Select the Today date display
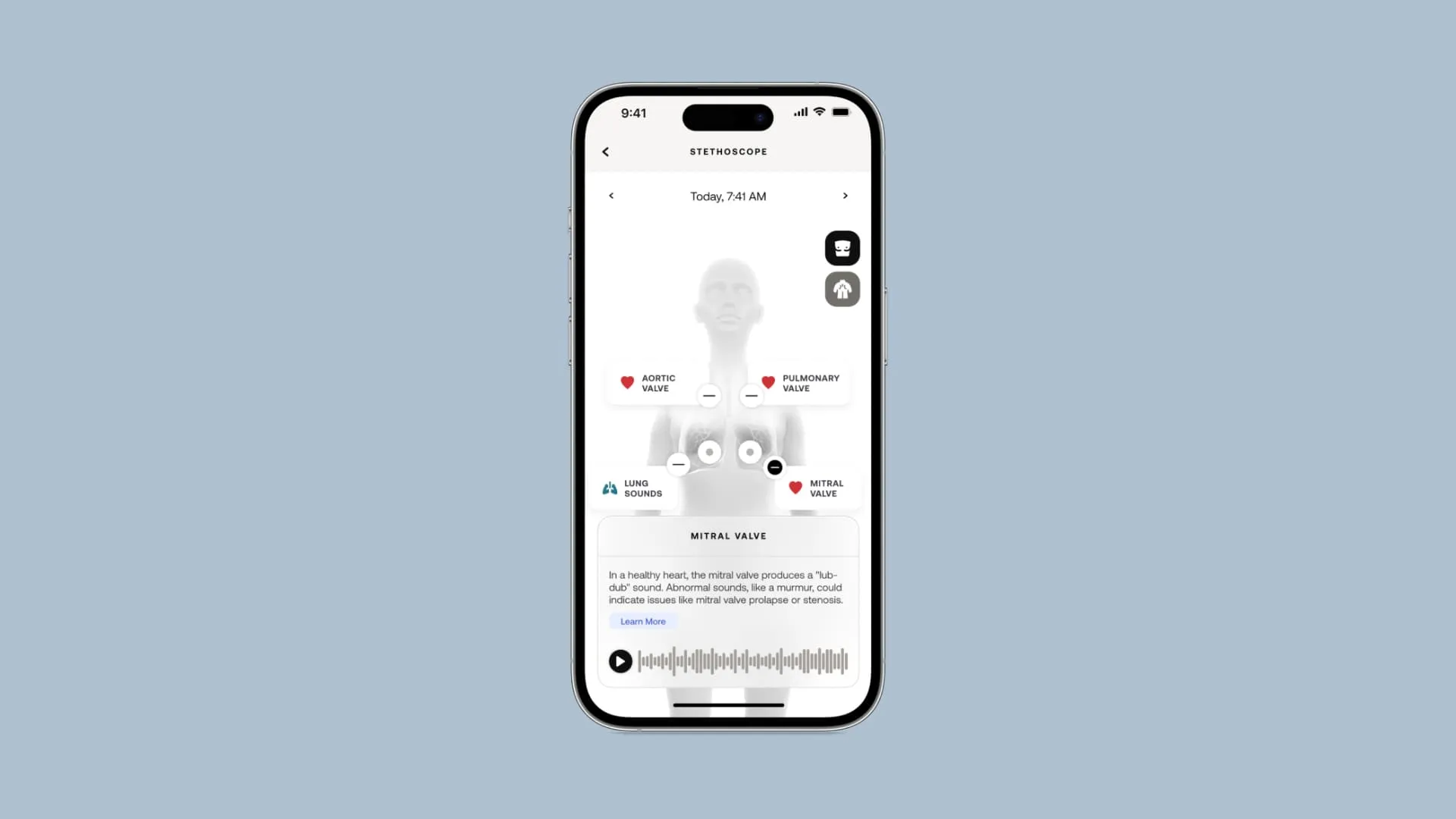 [x=727, y=196]
